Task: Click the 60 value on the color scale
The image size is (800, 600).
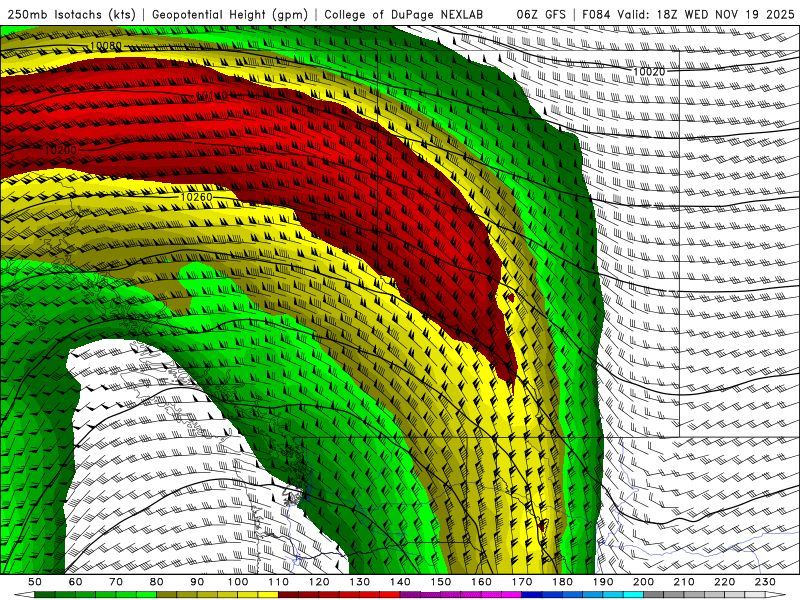Action: pyautogui.click(x=75, y=582)
